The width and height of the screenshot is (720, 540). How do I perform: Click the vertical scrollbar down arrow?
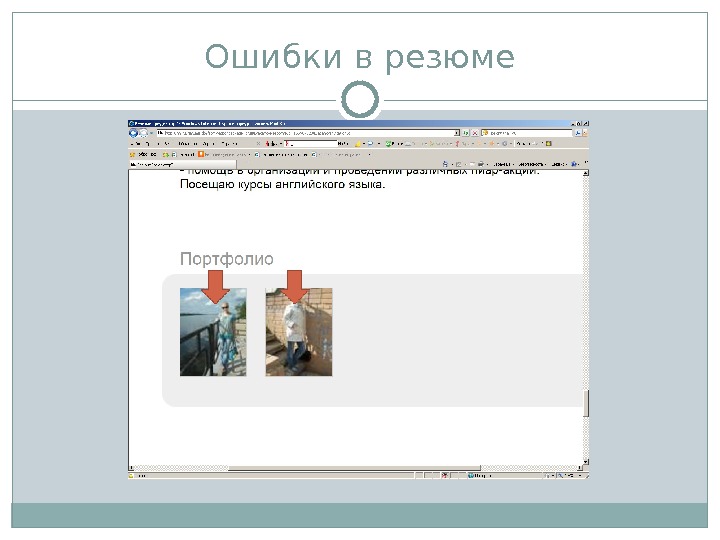tap(586, 462)
